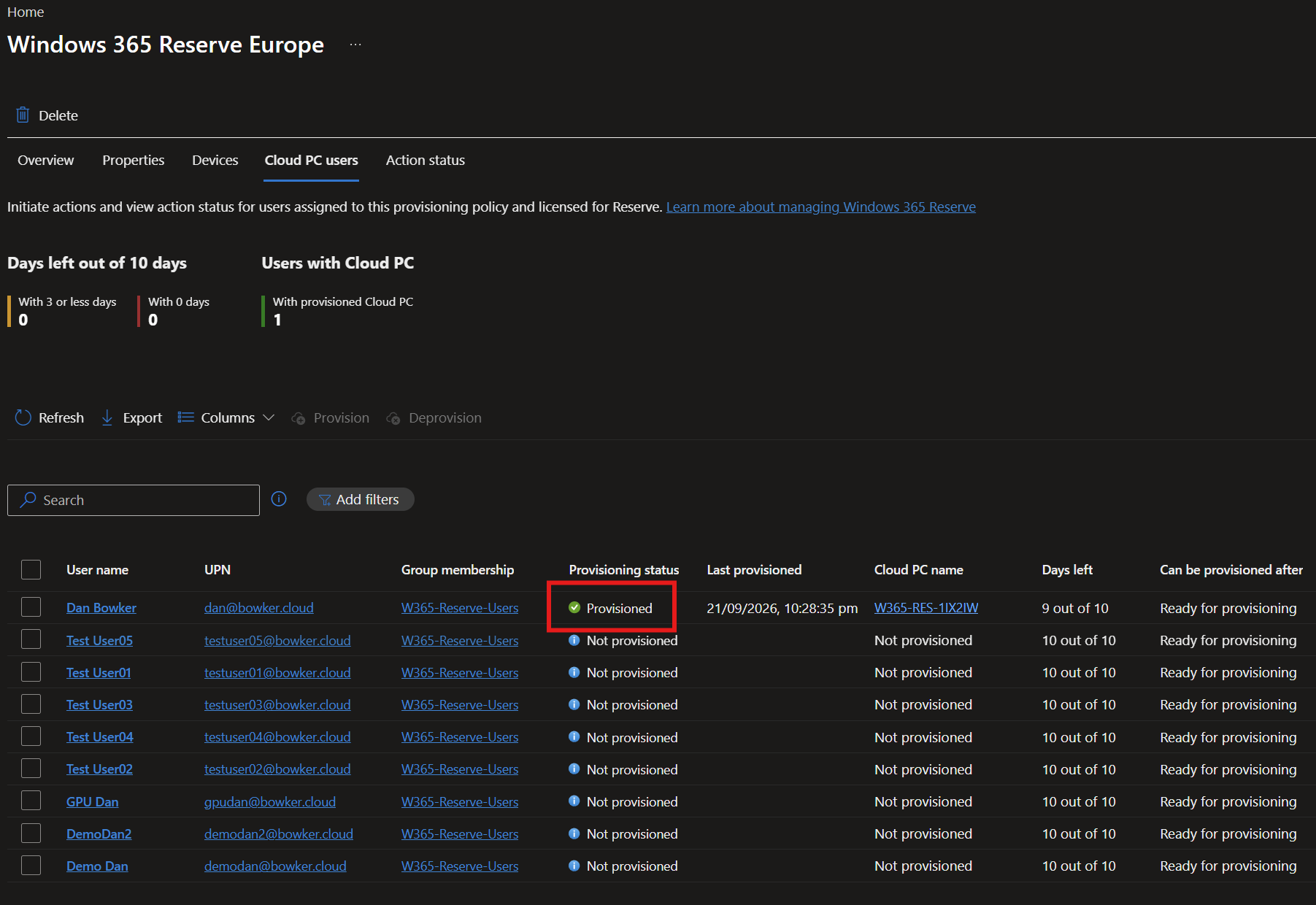Sort by UPN column header
Image resolution: width=1316 pixels, height=905 pixels.
pyautogui.click(x=218, y=569)
